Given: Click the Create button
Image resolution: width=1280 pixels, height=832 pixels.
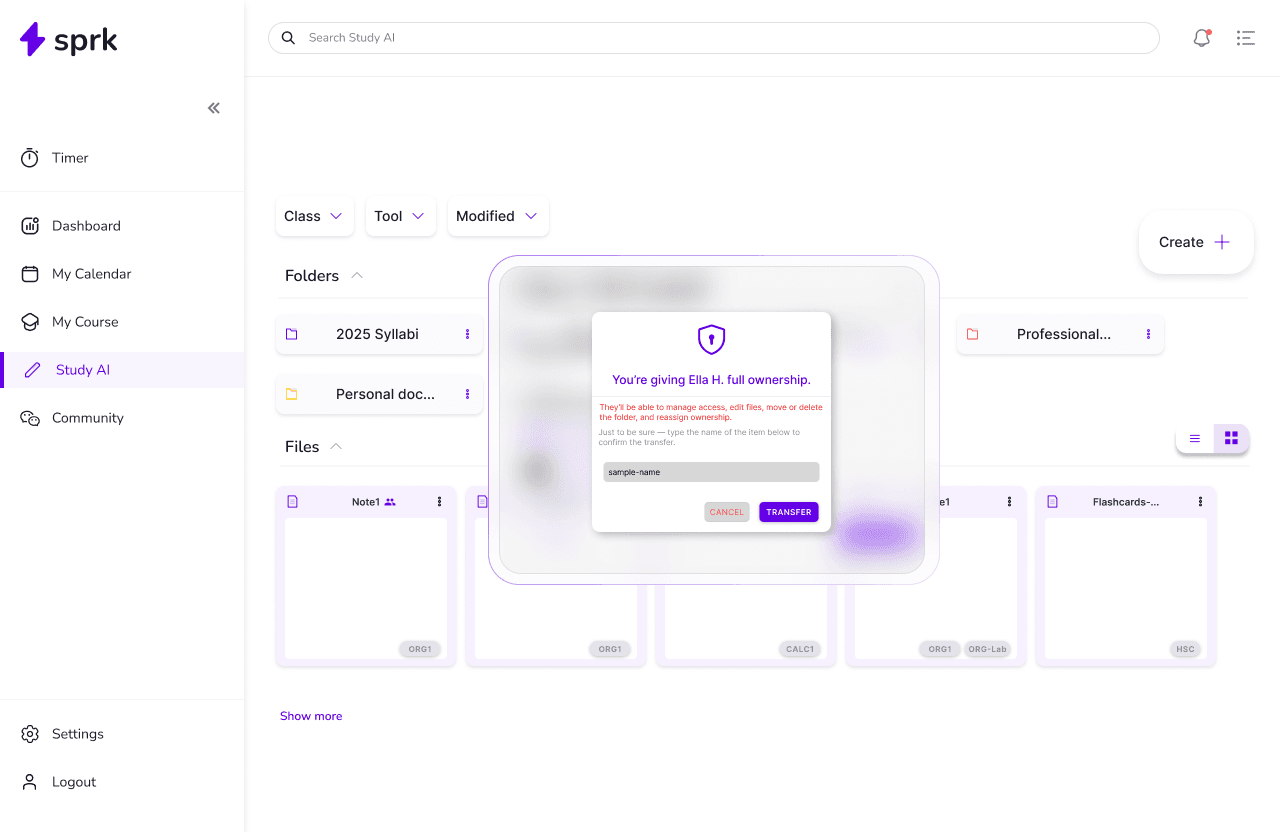Looking at the screenshot, I should (1196, 242).
